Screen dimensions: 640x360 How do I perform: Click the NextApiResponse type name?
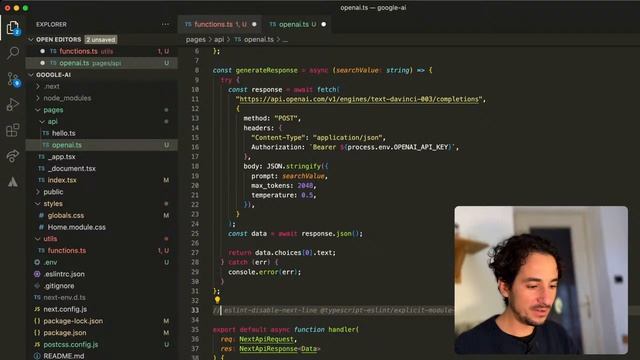(x=268, y=349)
